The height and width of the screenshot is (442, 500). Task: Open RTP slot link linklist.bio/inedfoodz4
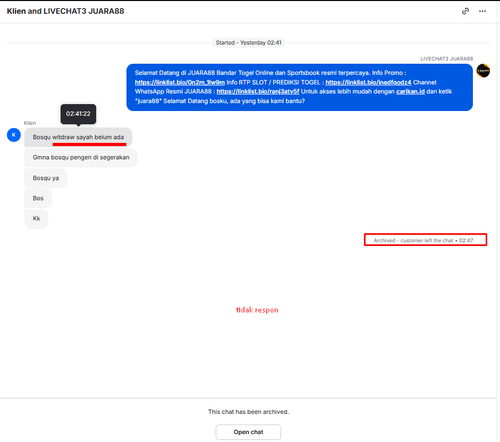(x=368, y=82)
